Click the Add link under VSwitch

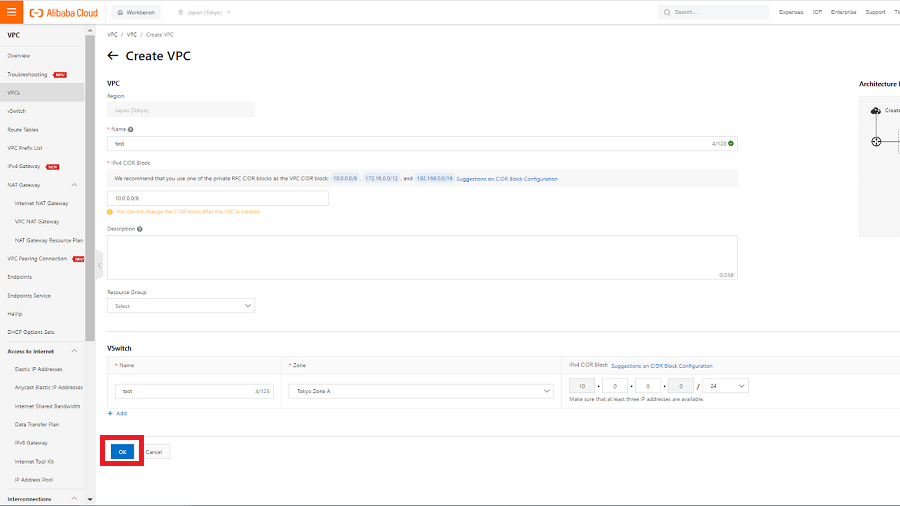(117, 413)
